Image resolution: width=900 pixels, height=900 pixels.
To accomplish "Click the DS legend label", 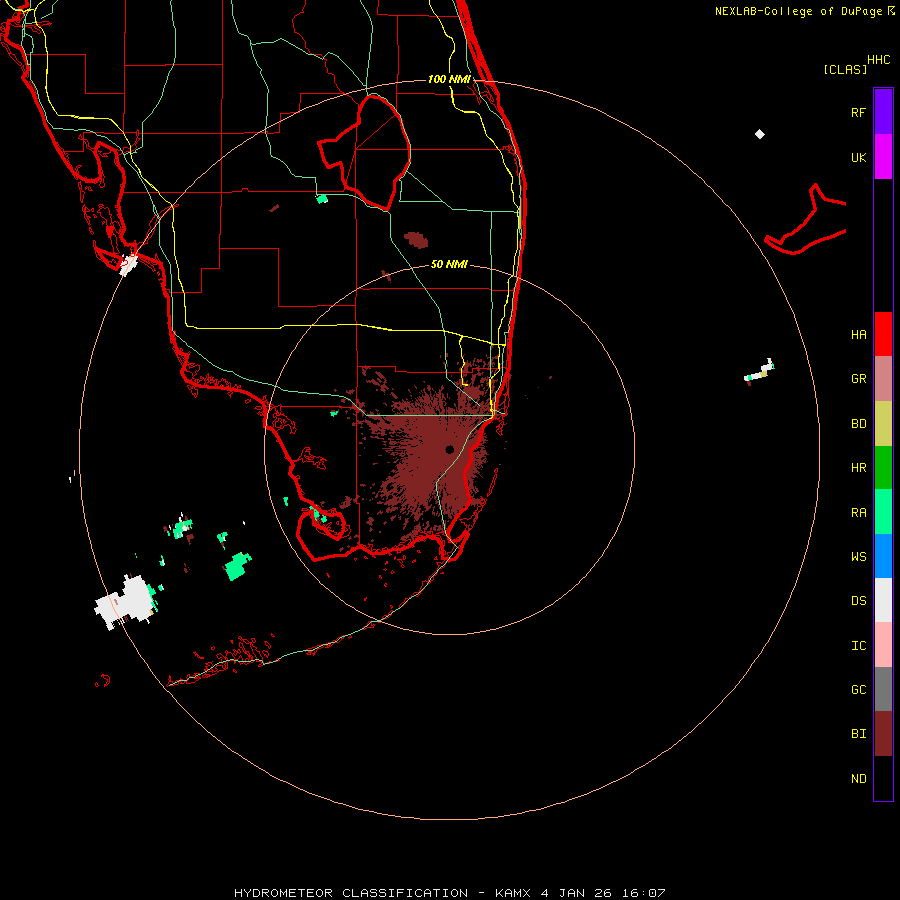I will [858, 601].
